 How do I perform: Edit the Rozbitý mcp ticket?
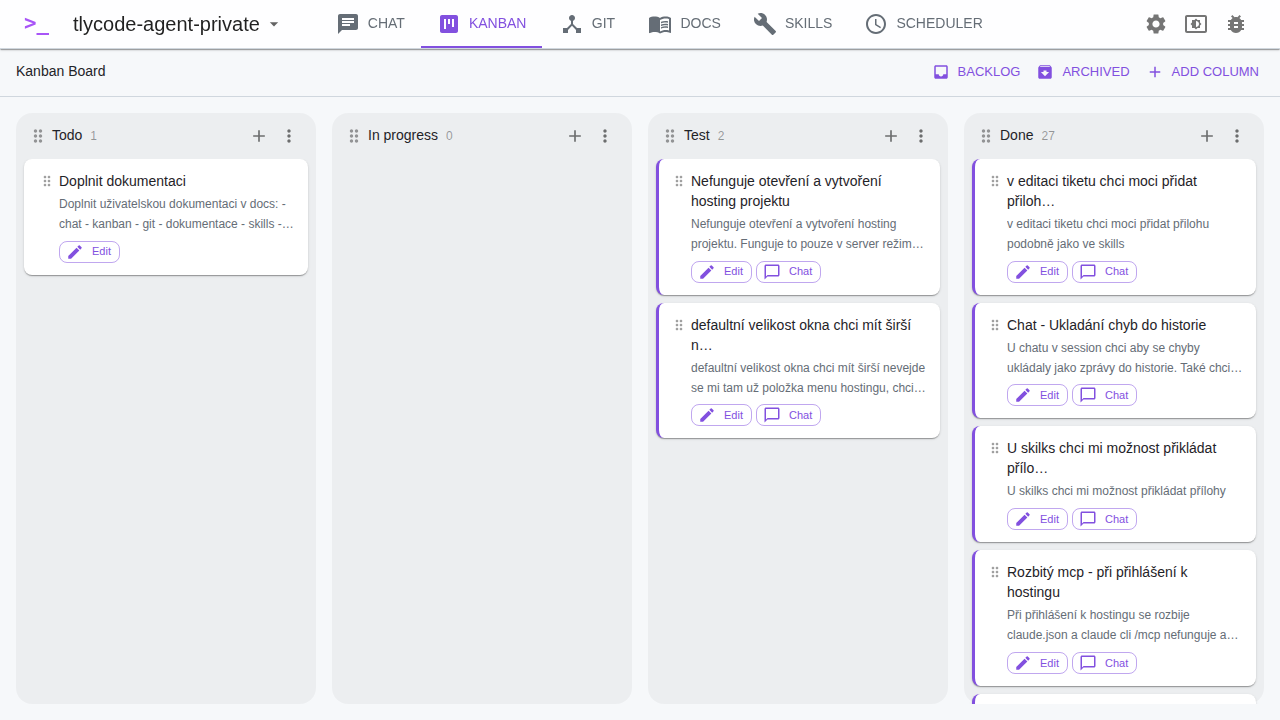click(x=1037, y=663)
